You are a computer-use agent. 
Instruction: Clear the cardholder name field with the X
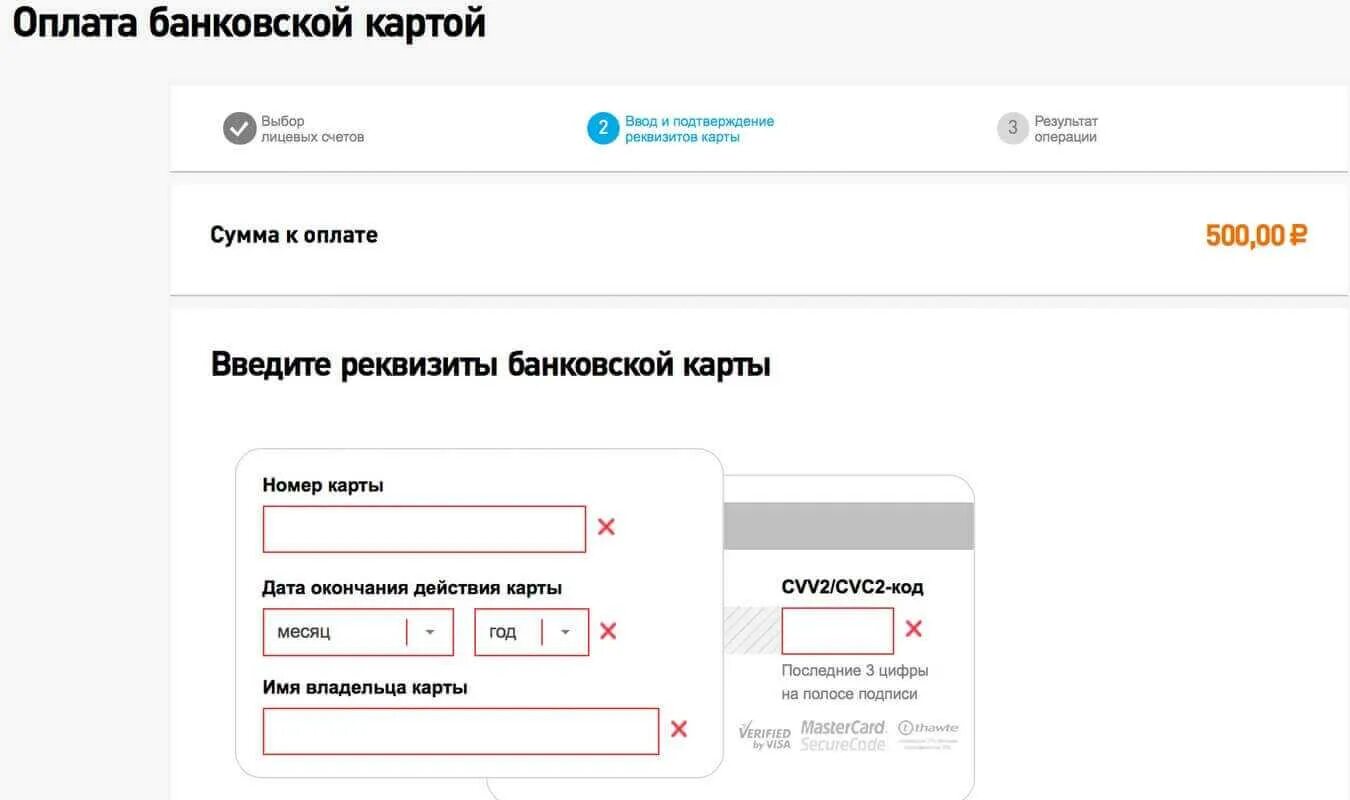[679, 730]
